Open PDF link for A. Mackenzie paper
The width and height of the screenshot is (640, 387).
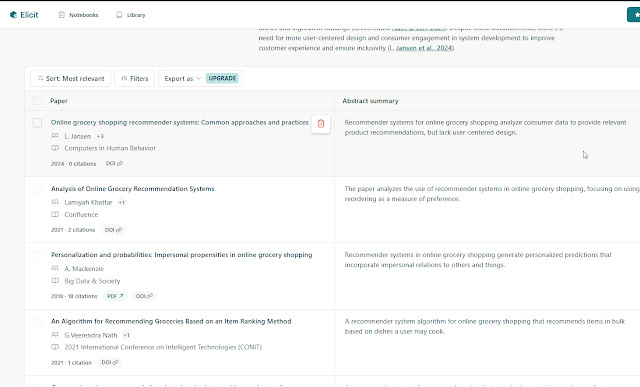point(115,296)
